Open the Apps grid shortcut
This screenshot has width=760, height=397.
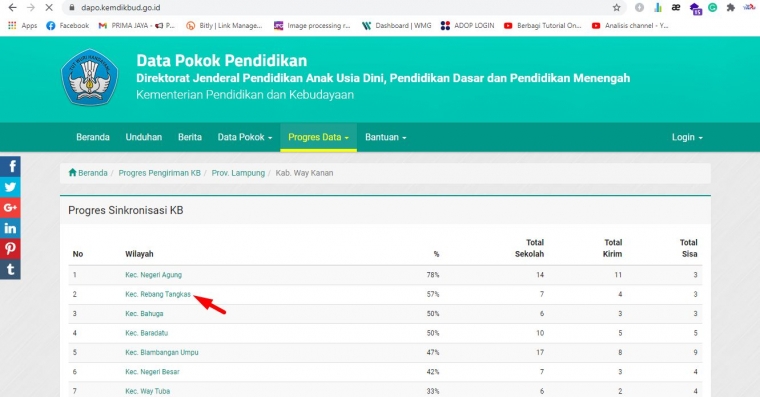(x=22, y=26)
